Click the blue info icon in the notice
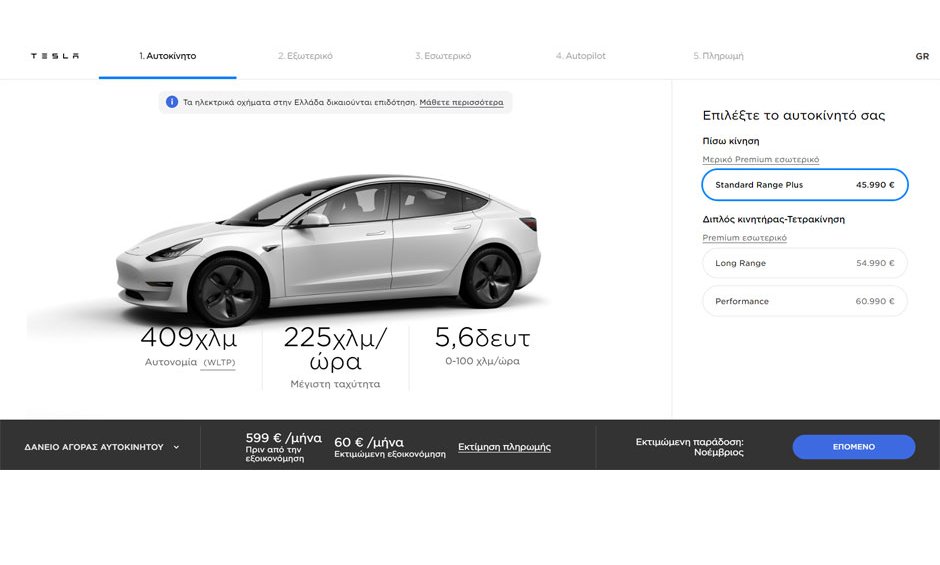The height and width of the screenshot is (565, 940). tap(171, 102)
